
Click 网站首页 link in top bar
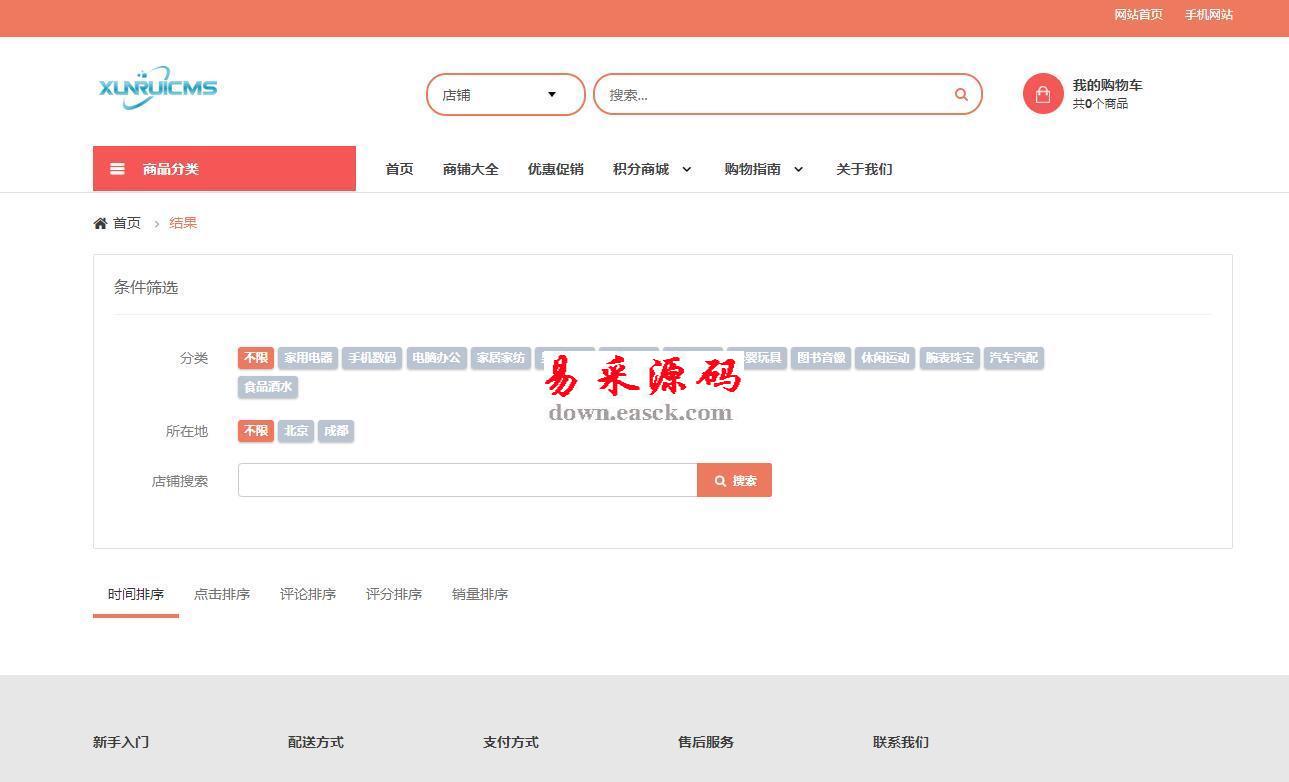1138,15
